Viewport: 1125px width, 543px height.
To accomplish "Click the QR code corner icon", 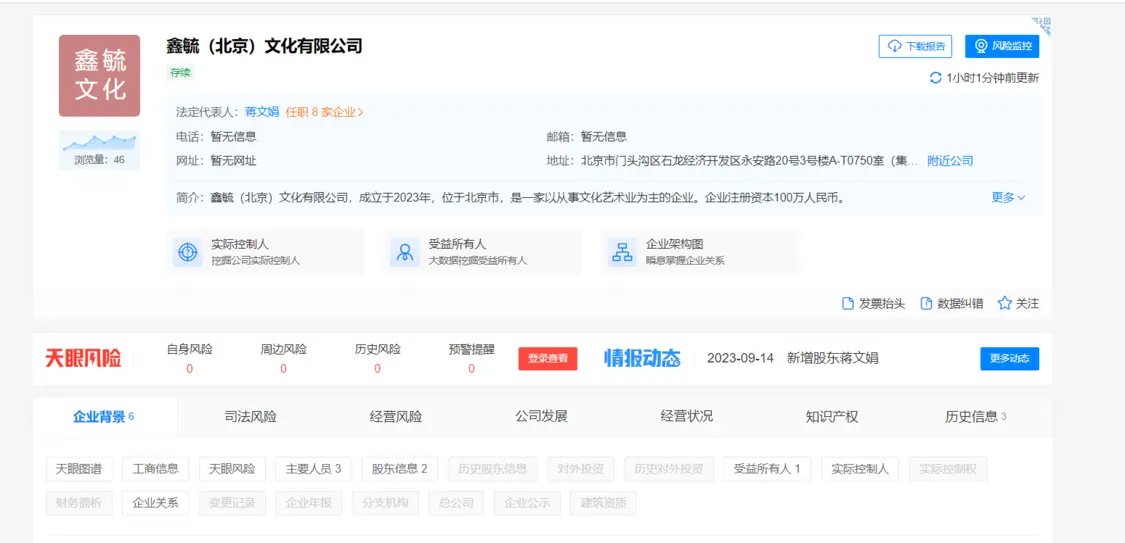I will coord(1043,26).
